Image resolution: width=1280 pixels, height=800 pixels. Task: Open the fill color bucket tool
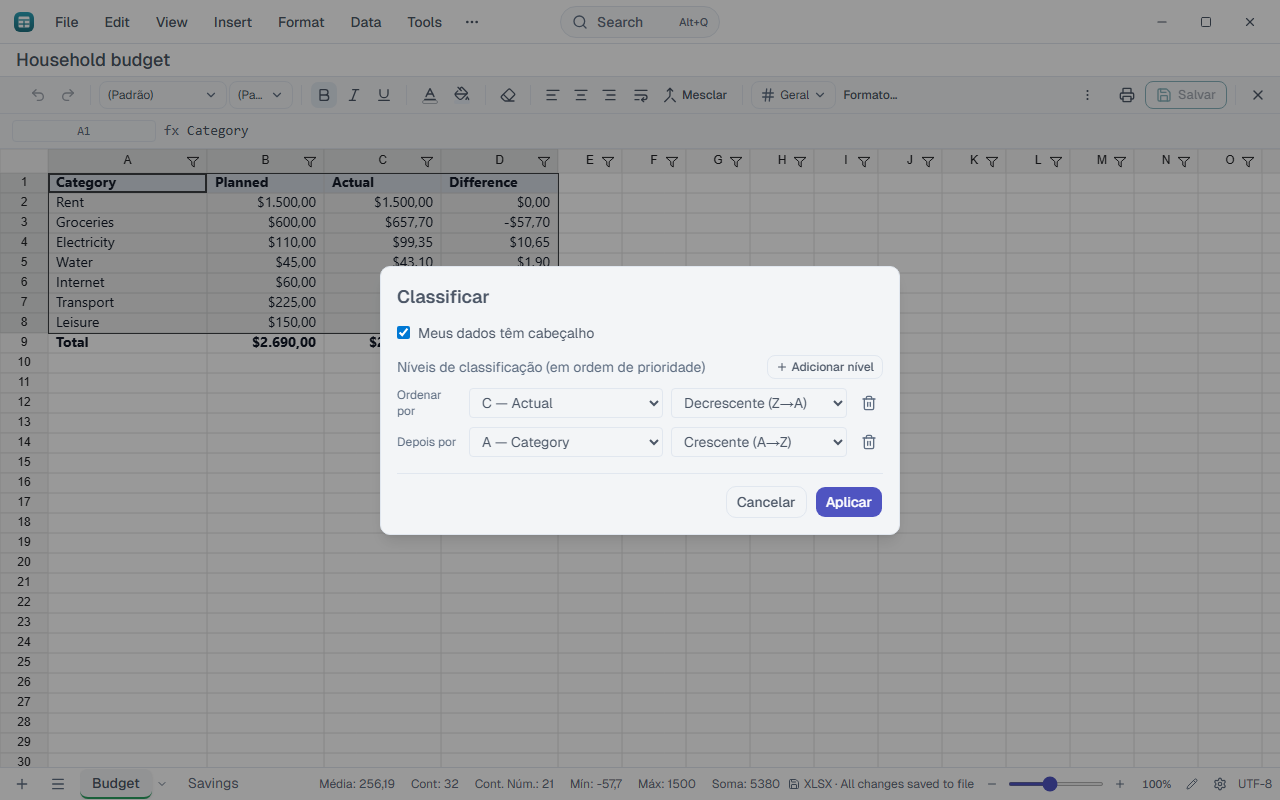tap(461, 95)
